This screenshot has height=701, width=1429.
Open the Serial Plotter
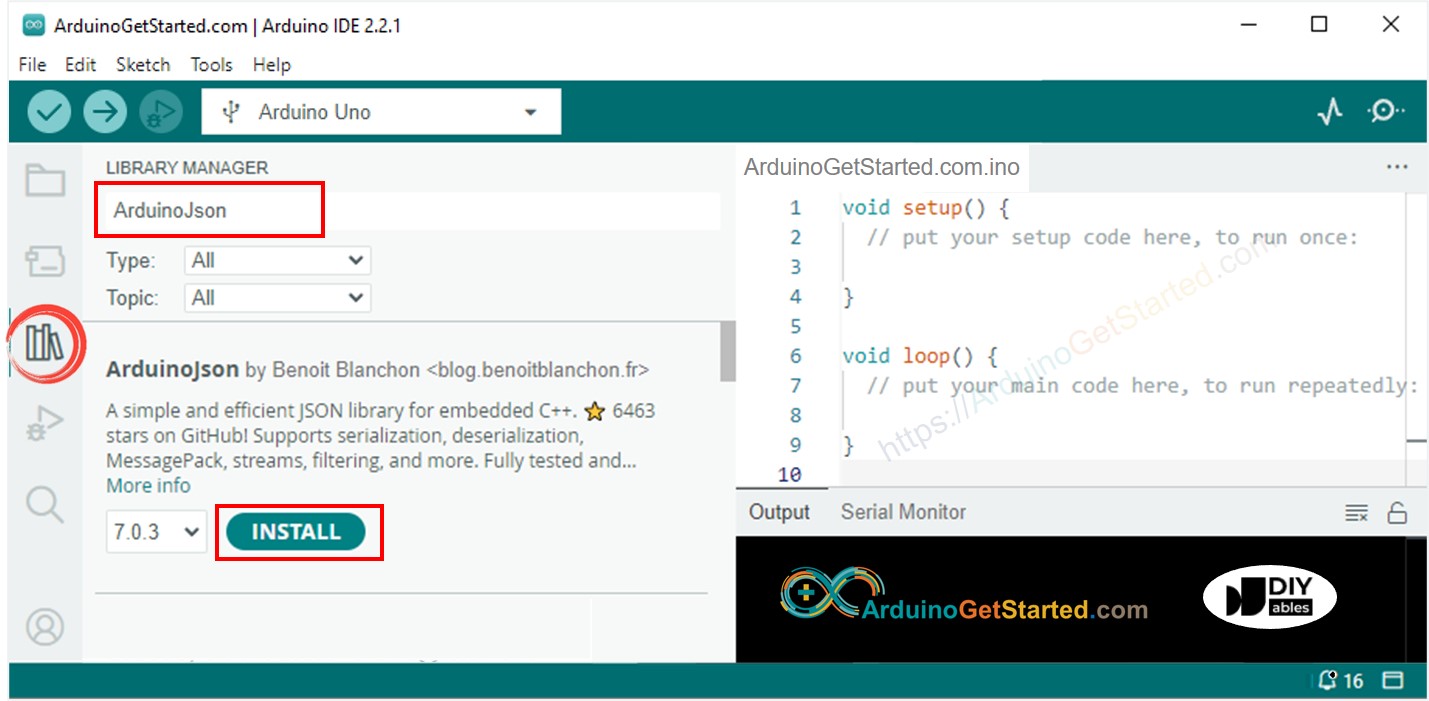coord(1330,111)
